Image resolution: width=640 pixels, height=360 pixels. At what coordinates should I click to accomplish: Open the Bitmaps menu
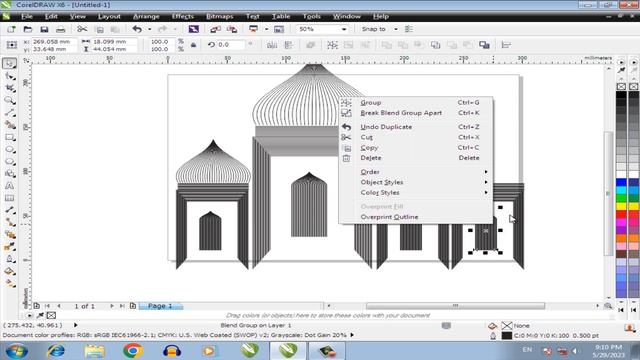pos(220,16)
